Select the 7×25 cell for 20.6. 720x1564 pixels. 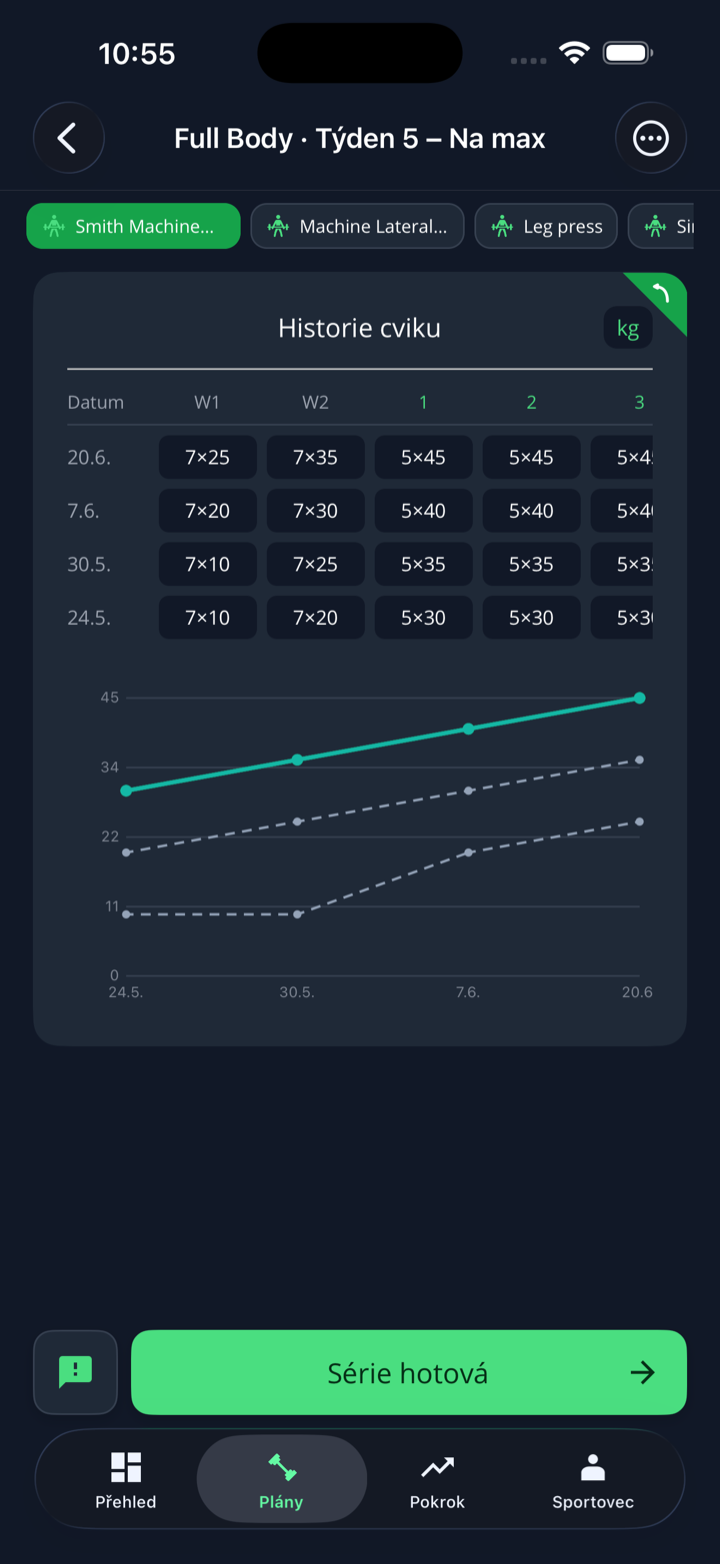(208, 457)
